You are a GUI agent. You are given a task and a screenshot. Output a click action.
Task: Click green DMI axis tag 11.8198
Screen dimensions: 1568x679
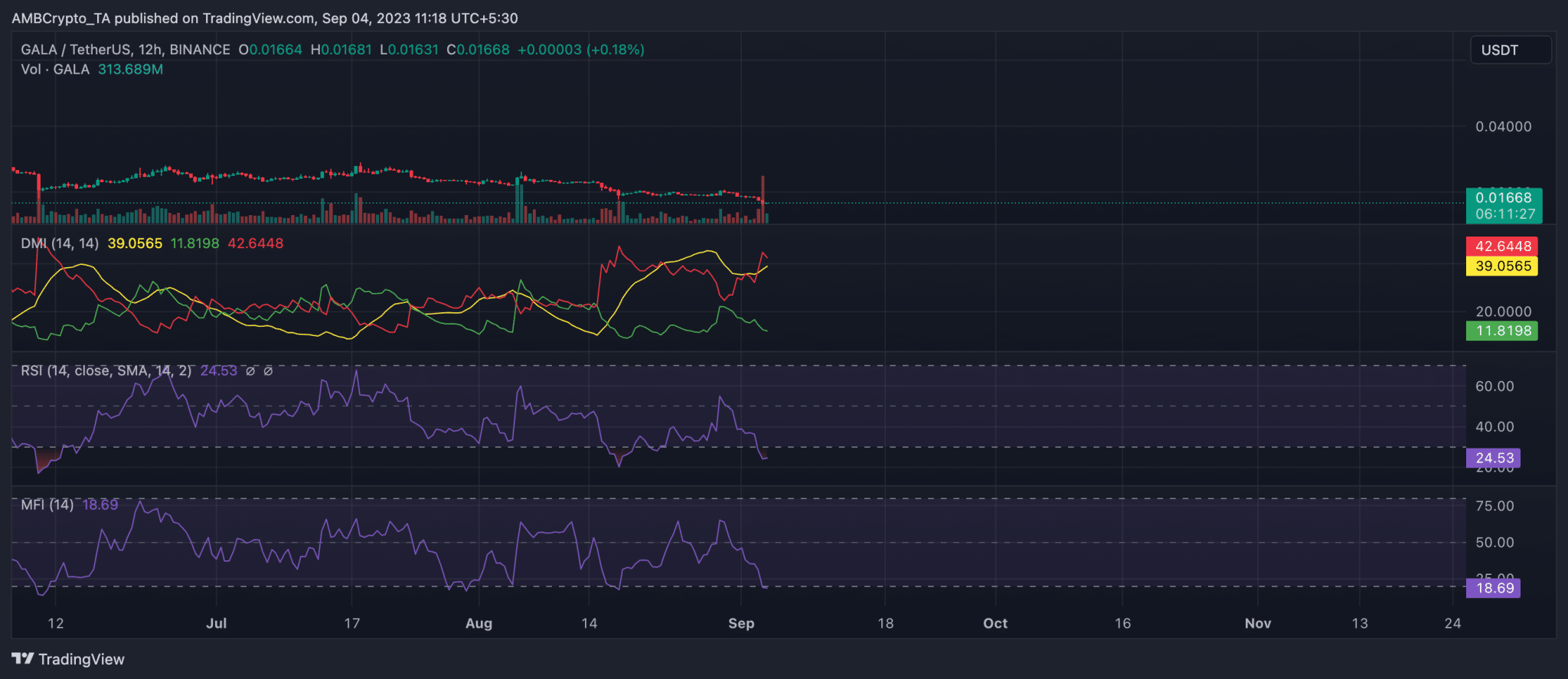[1501, 331]
